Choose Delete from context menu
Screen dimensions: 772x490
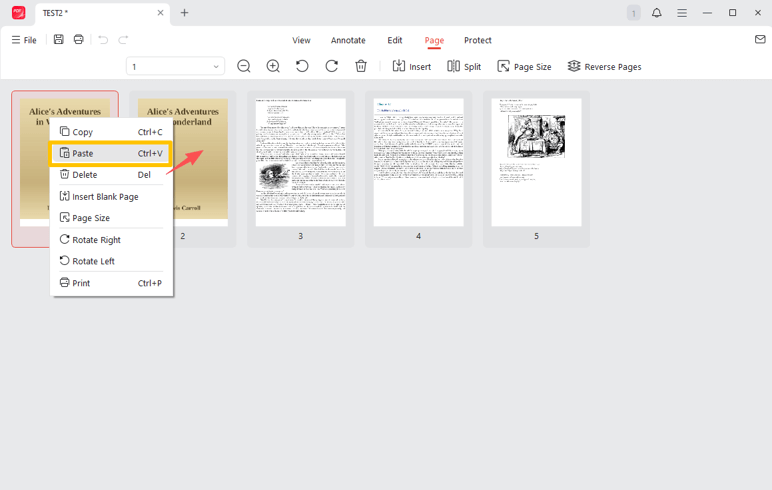click(111, 175)
